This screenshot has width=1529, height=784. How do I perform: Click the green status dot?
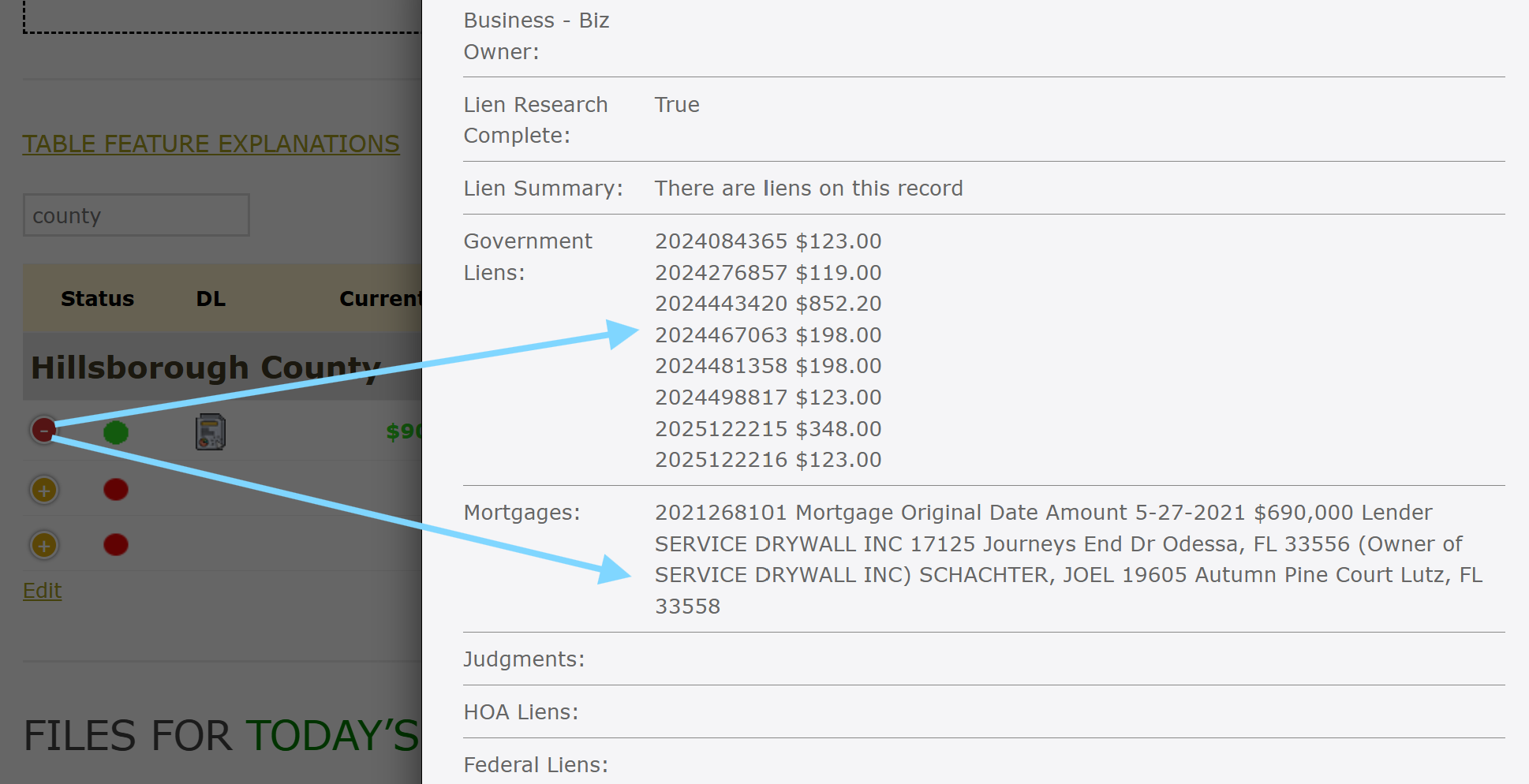116,432
